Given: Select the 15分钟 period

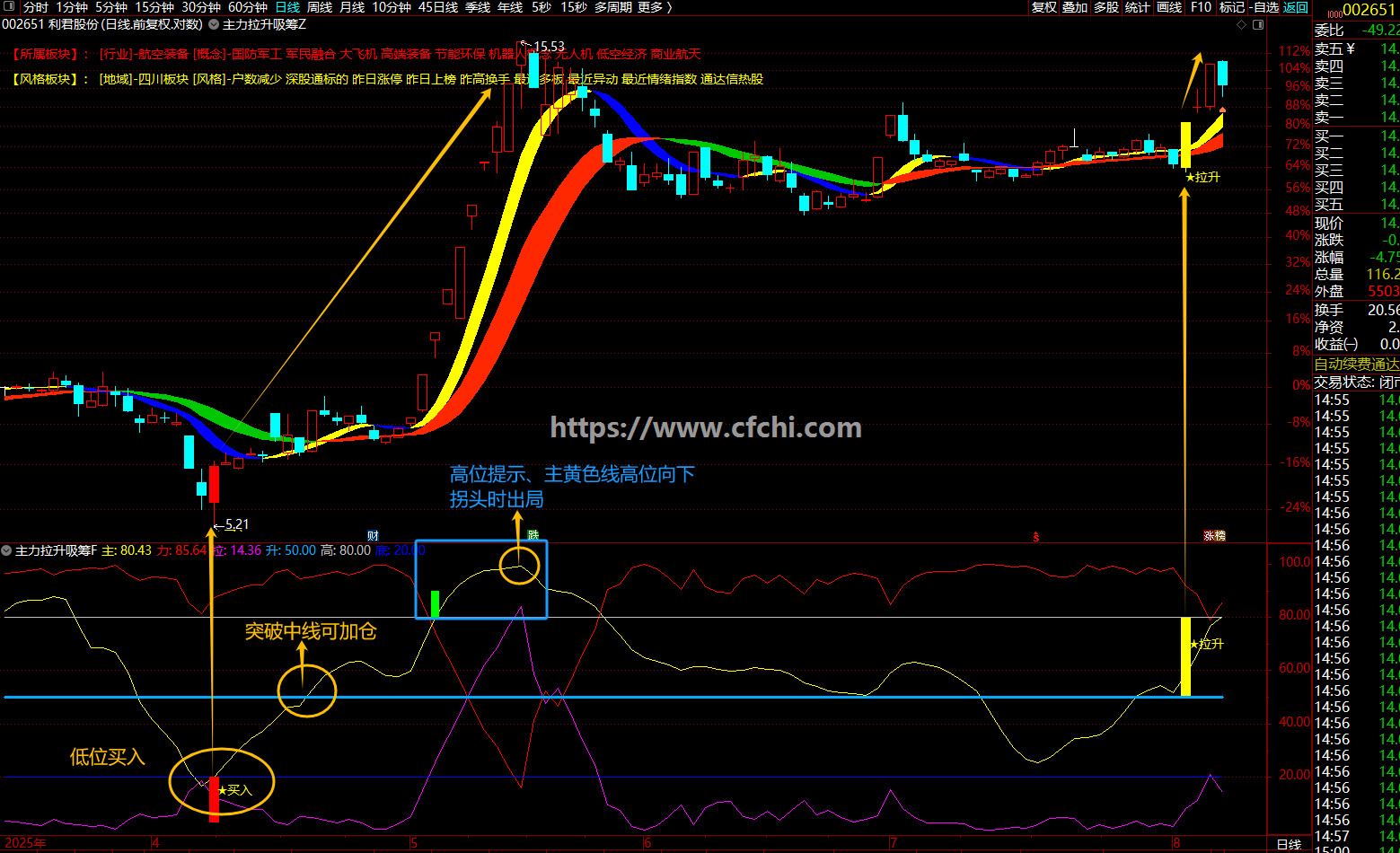Looking at the screenshot, I should [x=154, y=7].
